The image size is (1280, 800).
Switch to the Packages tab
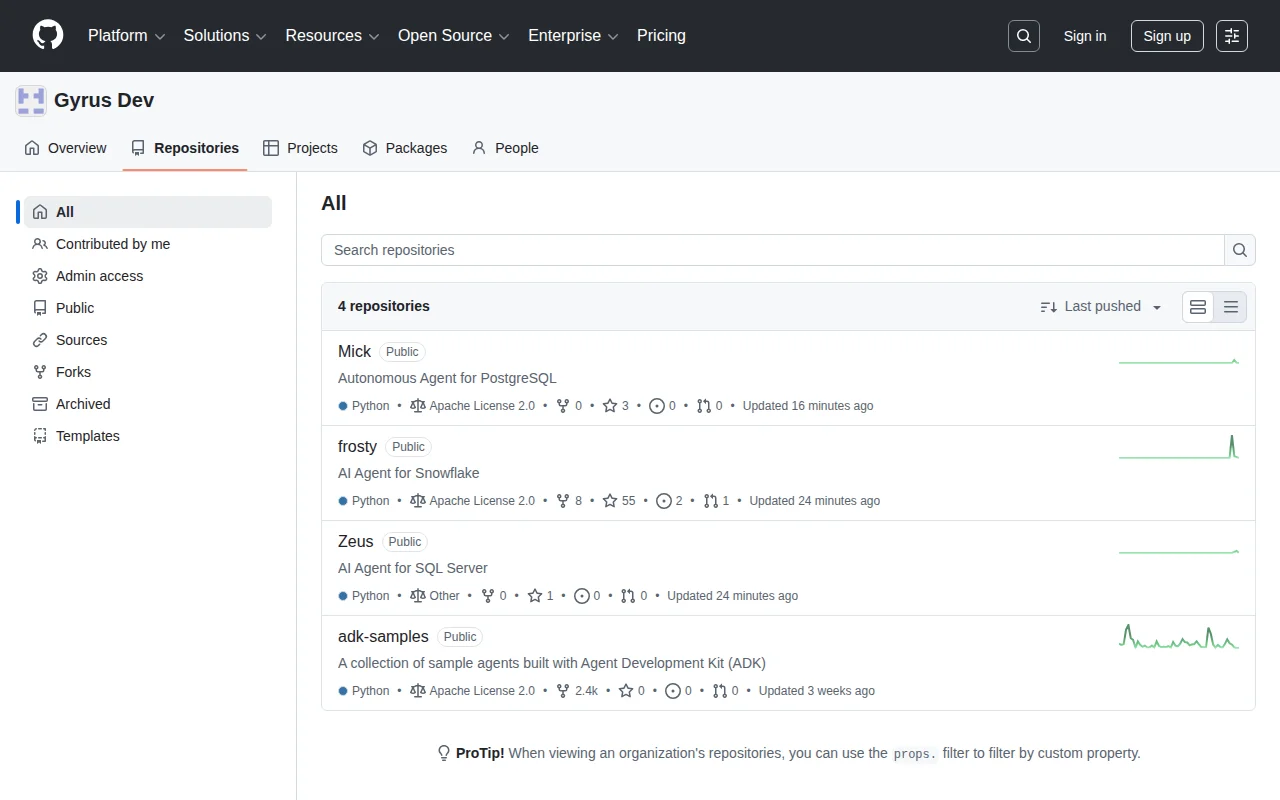404,148
